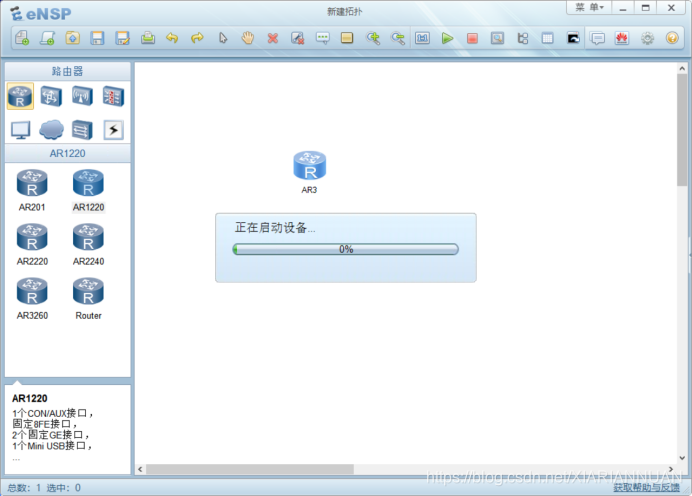The height and width of the screenshot is (496, 692).
Task: Add a text note with the speech bubble tool
Action: 323,38
